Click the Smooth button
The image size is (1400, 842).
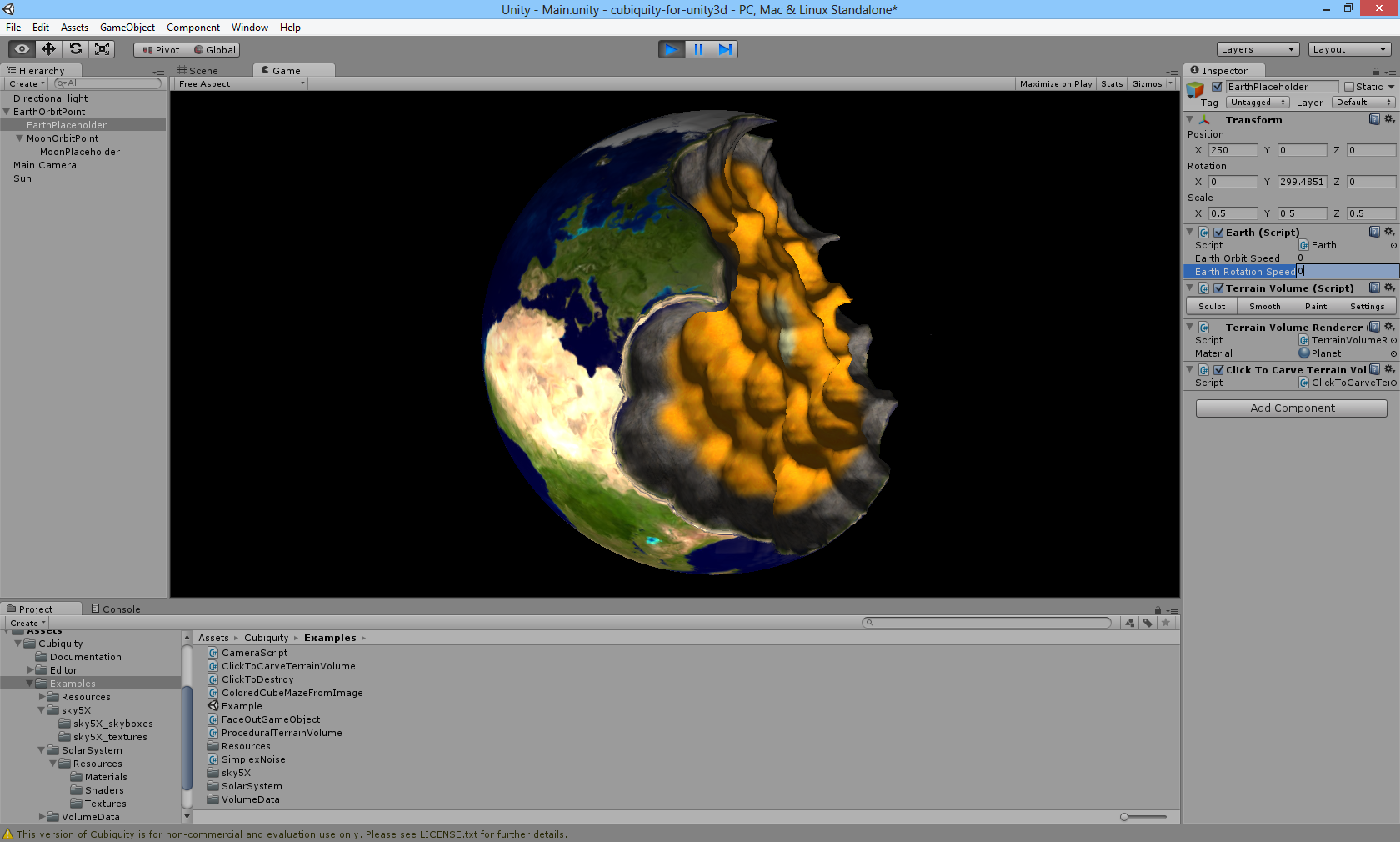[x=1264, y=307]
